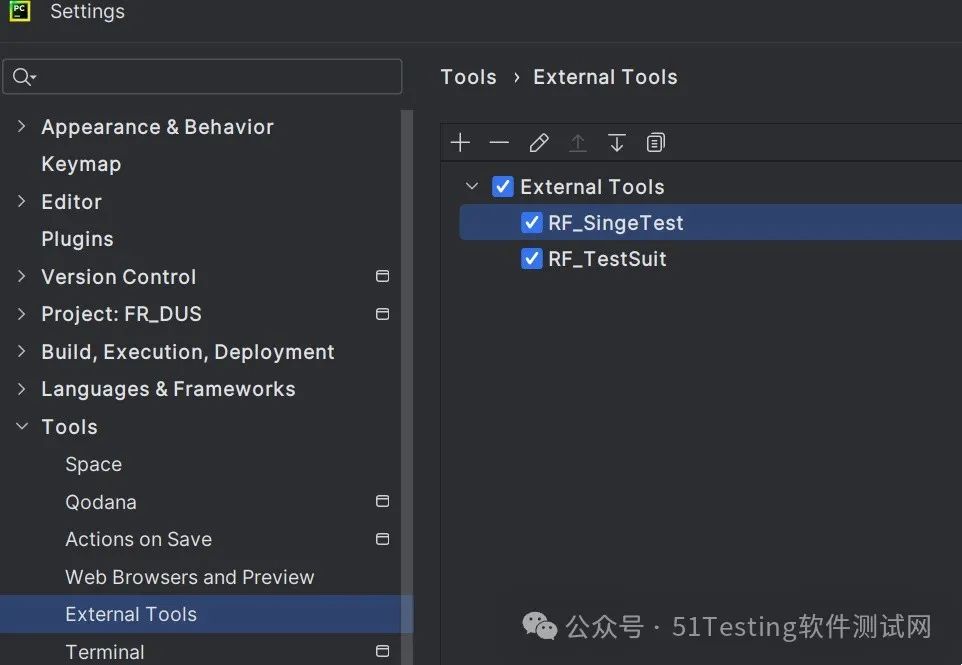Open the Plugins settings page
Image resolution: width=962 pixels, height=665 pixels.
77,239
